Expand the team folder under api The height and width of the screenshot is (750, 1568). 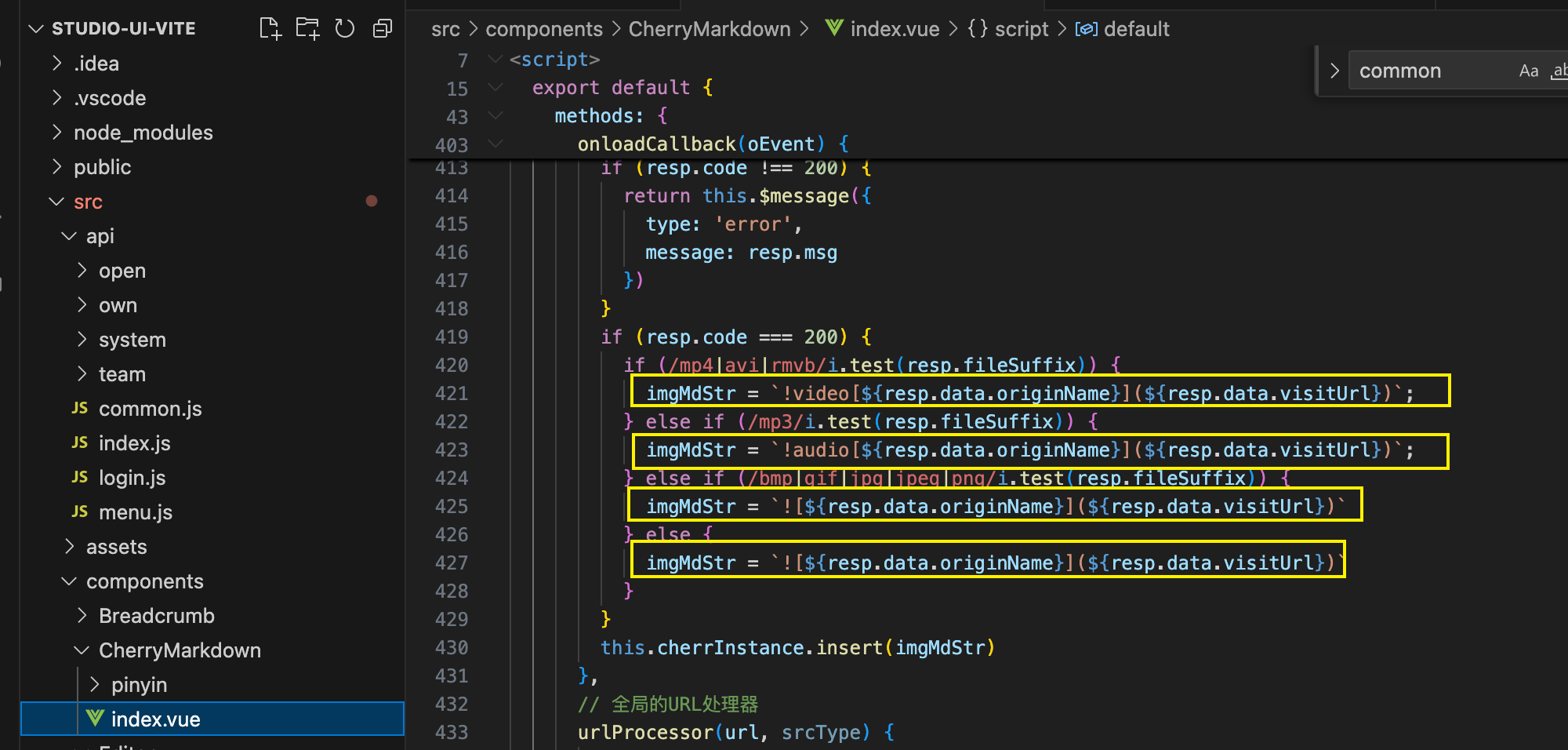click(82, 374)
